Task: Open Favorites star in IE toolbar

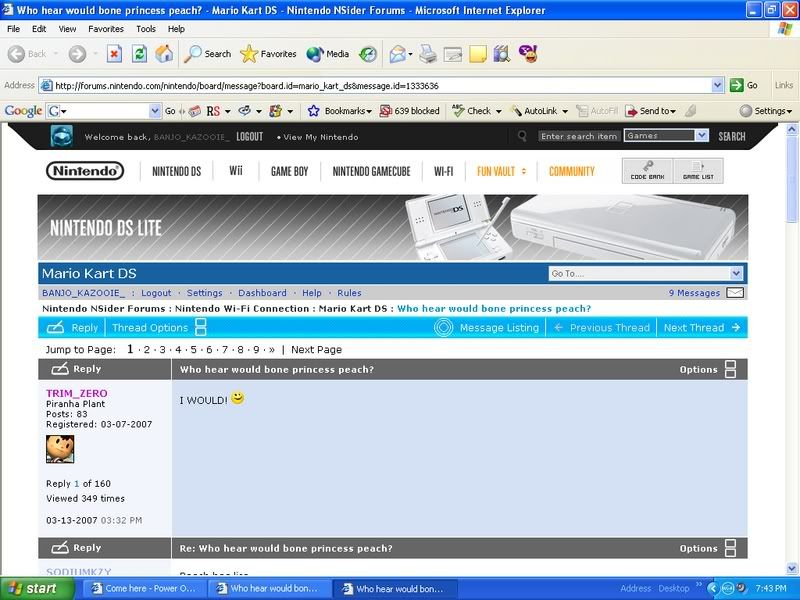Action: (x=268, y=54)
